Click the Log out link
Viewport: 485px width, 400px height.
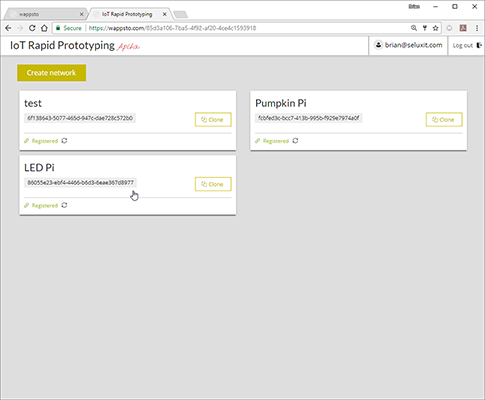[x=467, y=46]
